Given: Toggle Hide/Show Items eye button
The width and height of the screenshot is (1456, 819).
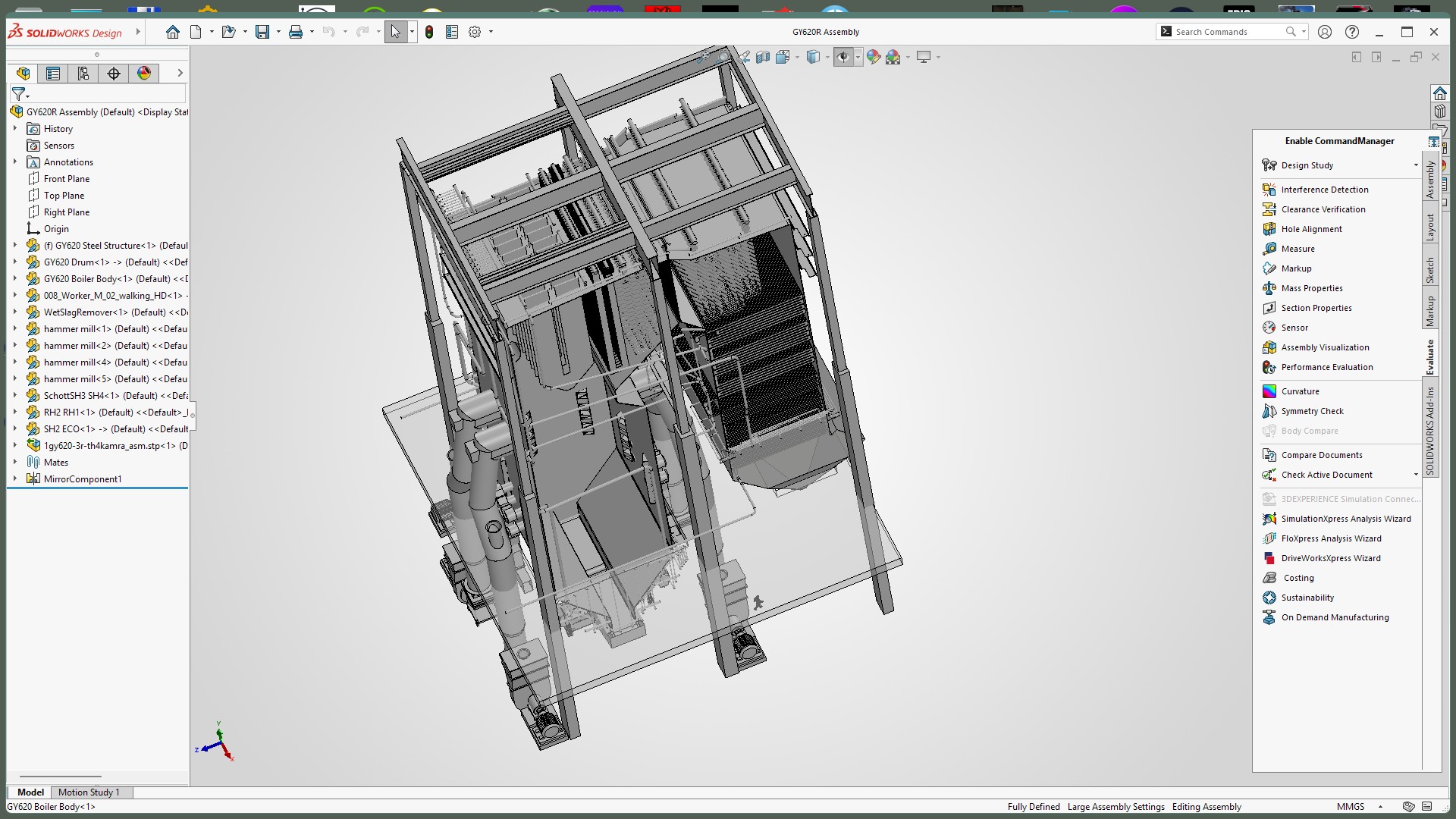Looking at the screenshot, I should coord(843,57).
